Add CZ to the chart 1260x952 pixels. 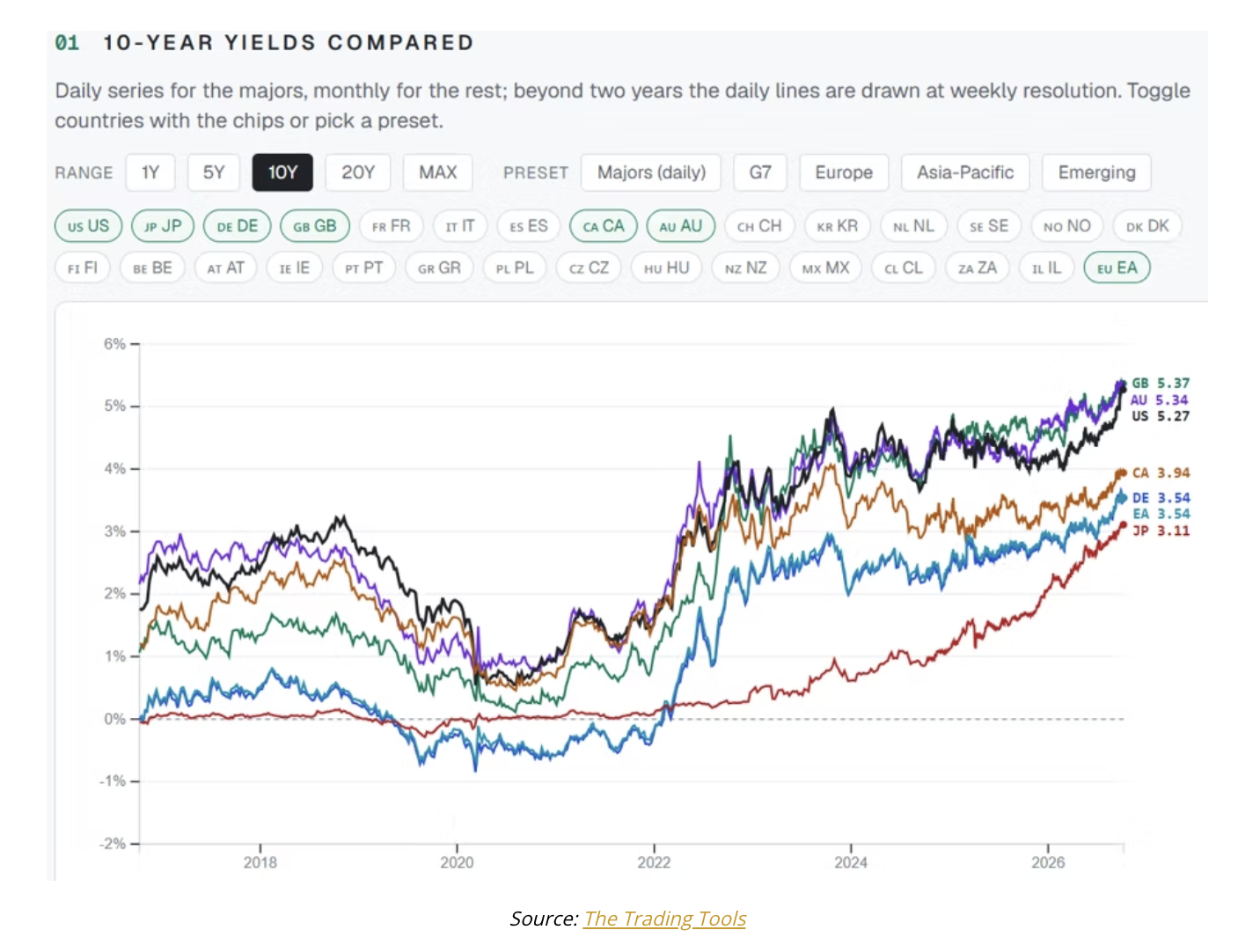pos(590,267)
